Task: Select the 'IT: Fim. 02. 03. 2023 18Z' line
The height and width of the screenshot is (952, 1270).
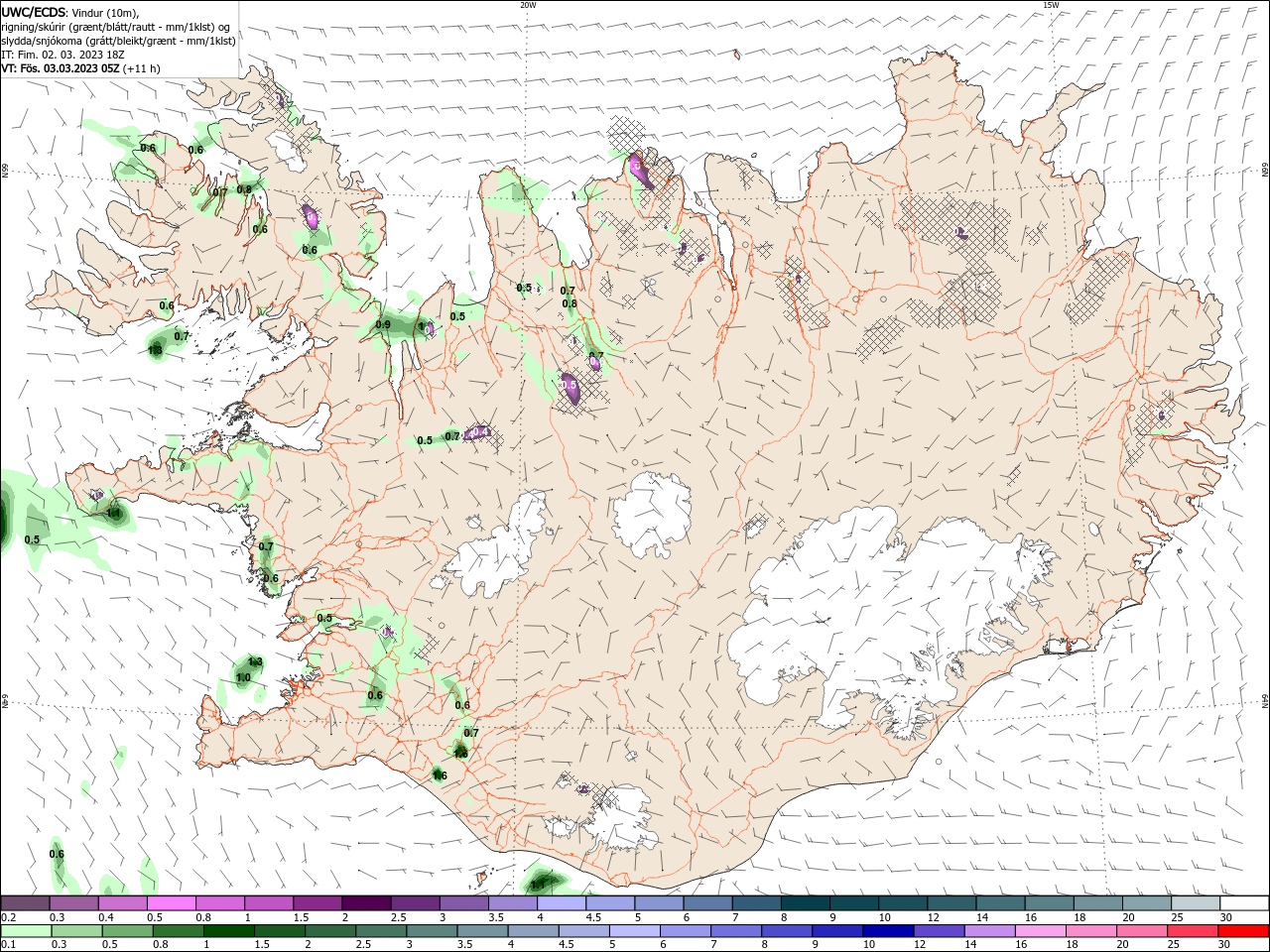Action: tap(63, 55)
